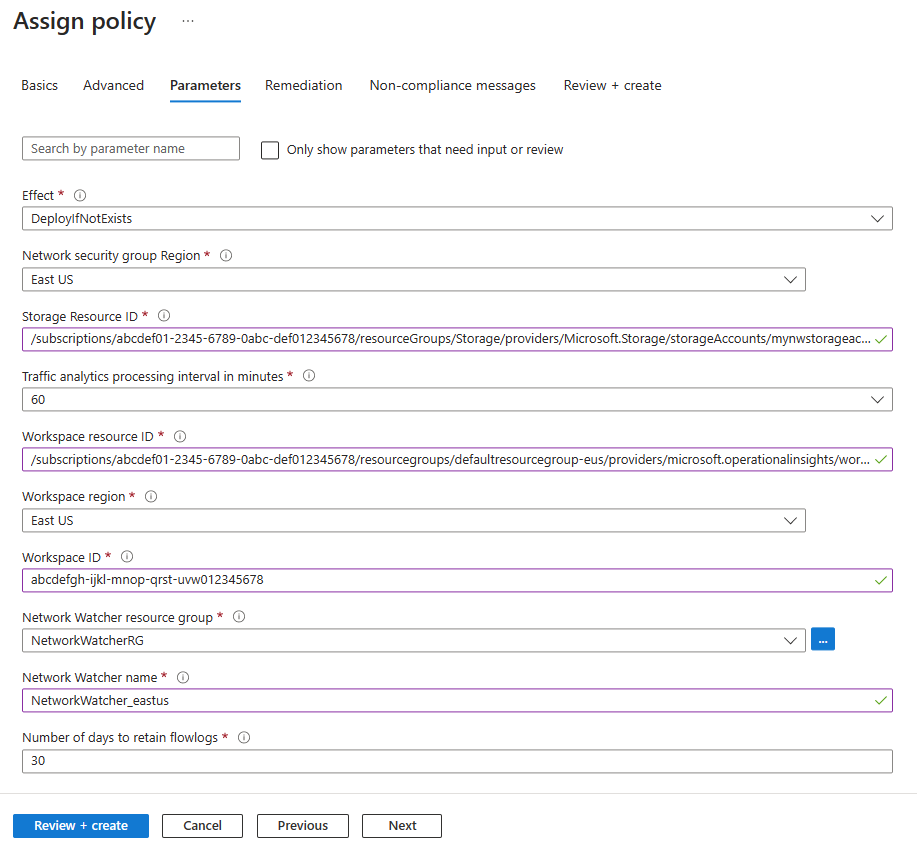
Task: Click info icon beside Network Watcher name
Action: tap(183, 678)
